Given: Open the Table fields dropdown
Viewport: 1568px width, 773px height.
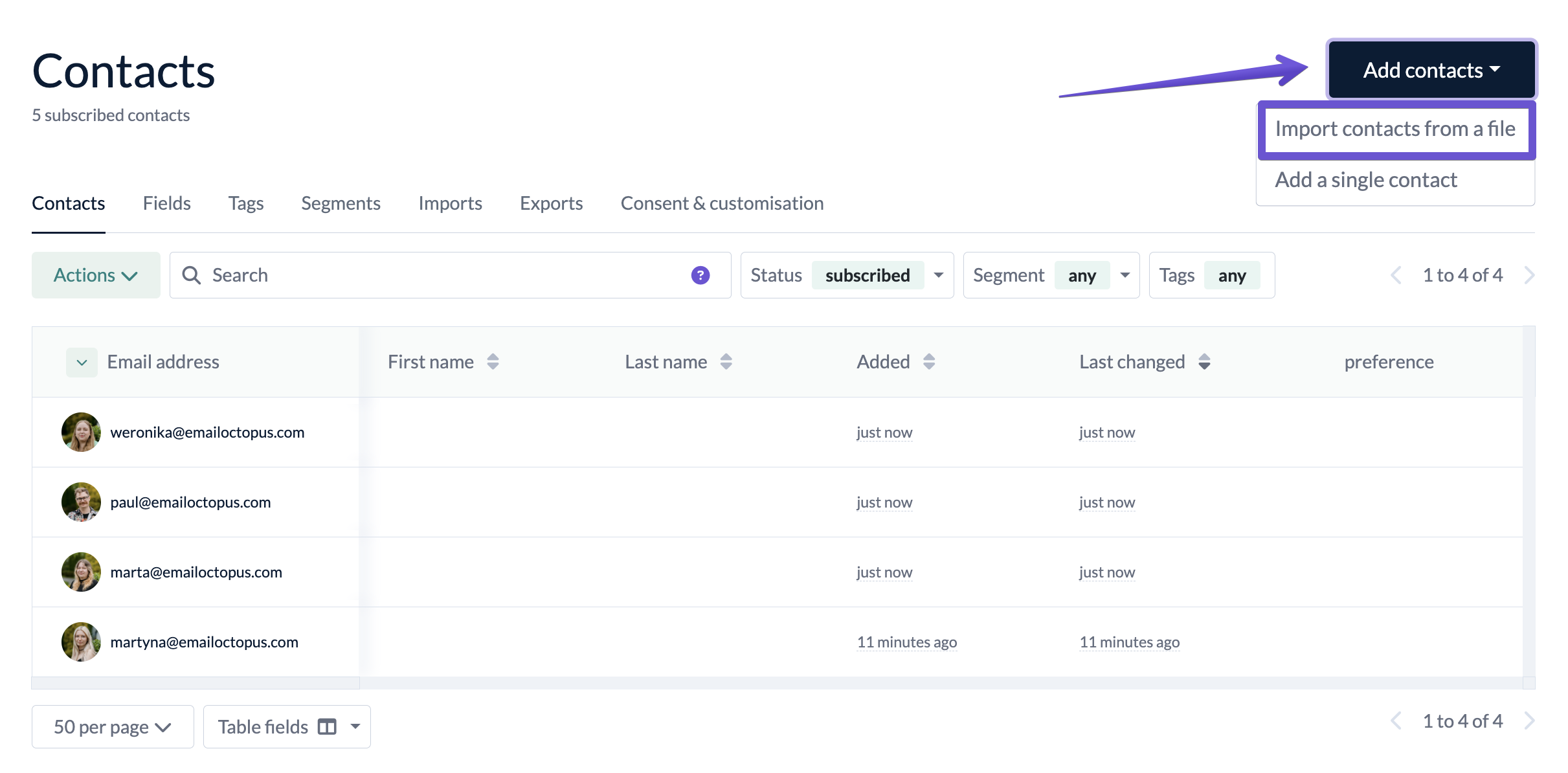Looking at the screenshot, I should coord(355,726).
